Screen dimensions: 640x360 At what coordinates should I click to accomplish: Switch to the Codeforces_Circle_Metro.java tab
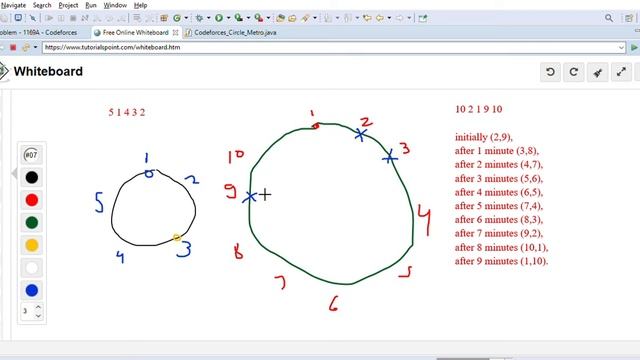tap(231, 32)
